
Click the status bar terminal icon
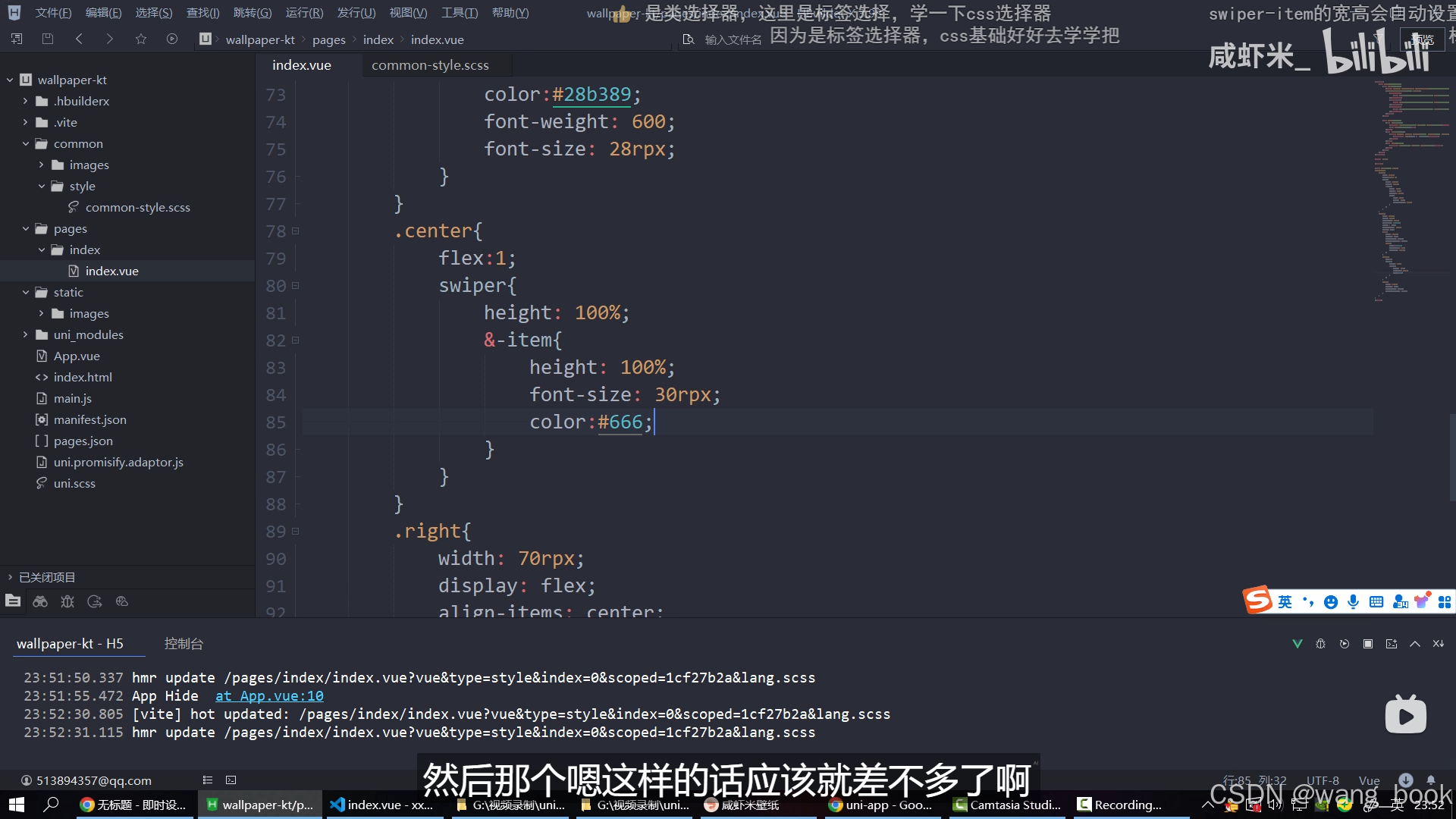click(x=231, y=780)
